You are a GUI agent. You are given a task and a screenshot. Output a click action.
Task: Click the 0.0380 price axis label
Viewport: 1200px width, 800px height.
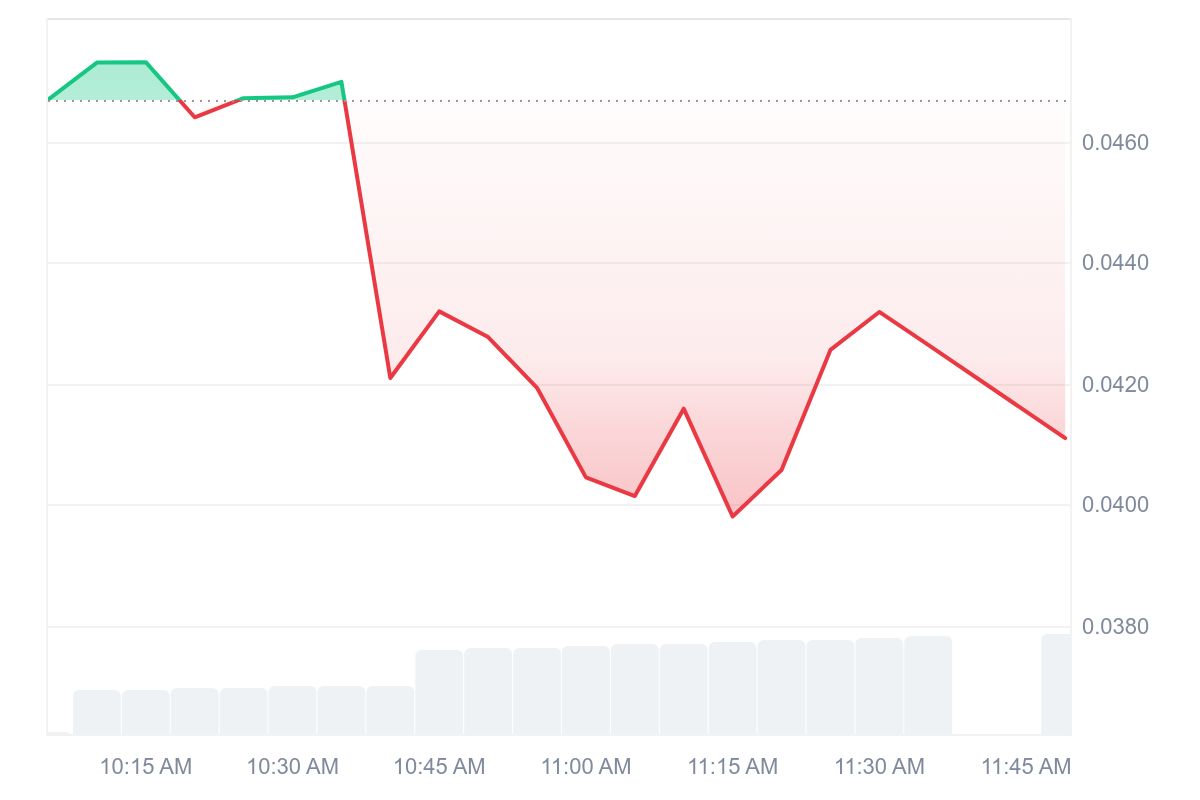[x=1115, y=627]
